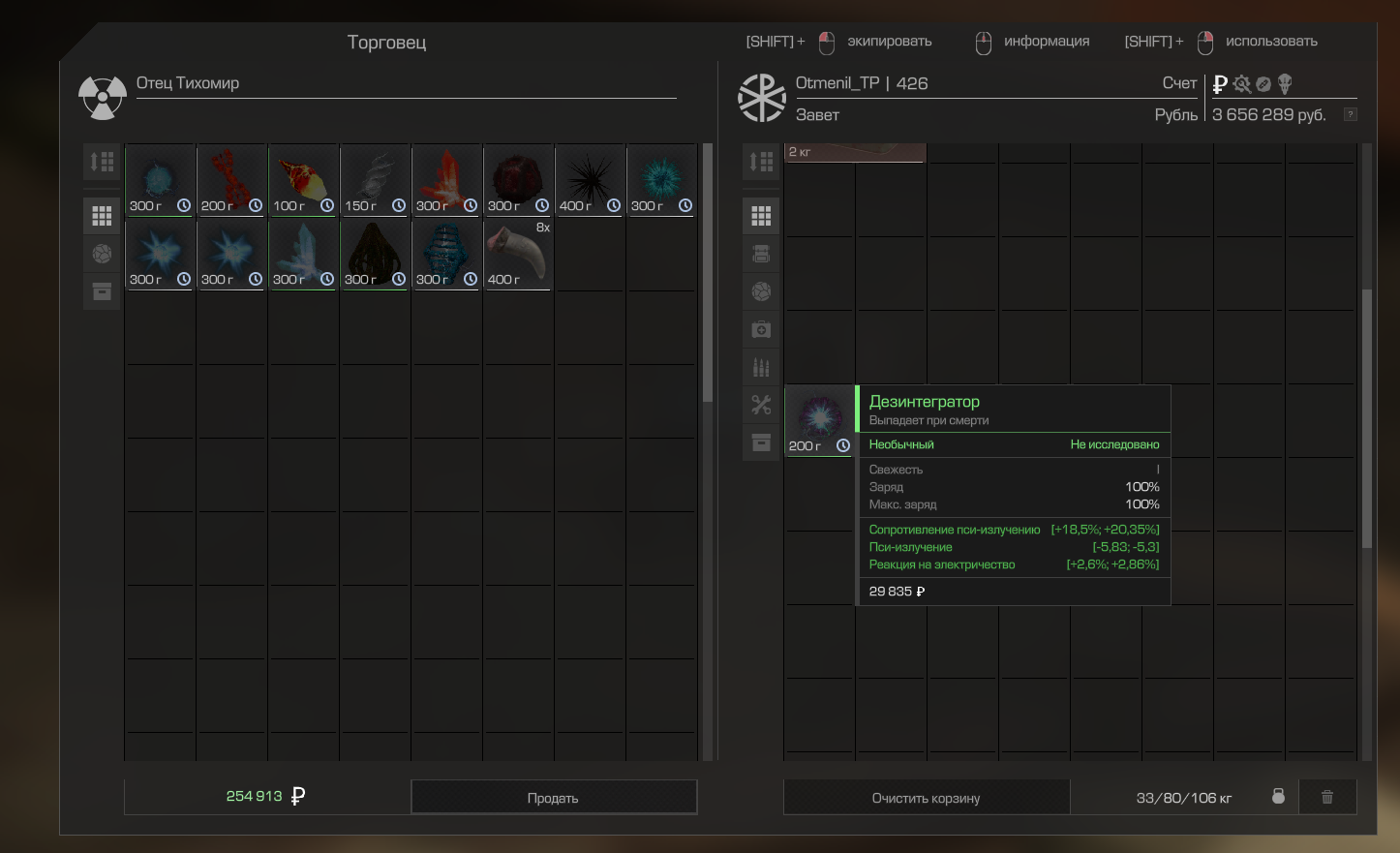Switch to ruble currency account
The height and width of the screenshot is (853, 1400).
point(1220,84)
